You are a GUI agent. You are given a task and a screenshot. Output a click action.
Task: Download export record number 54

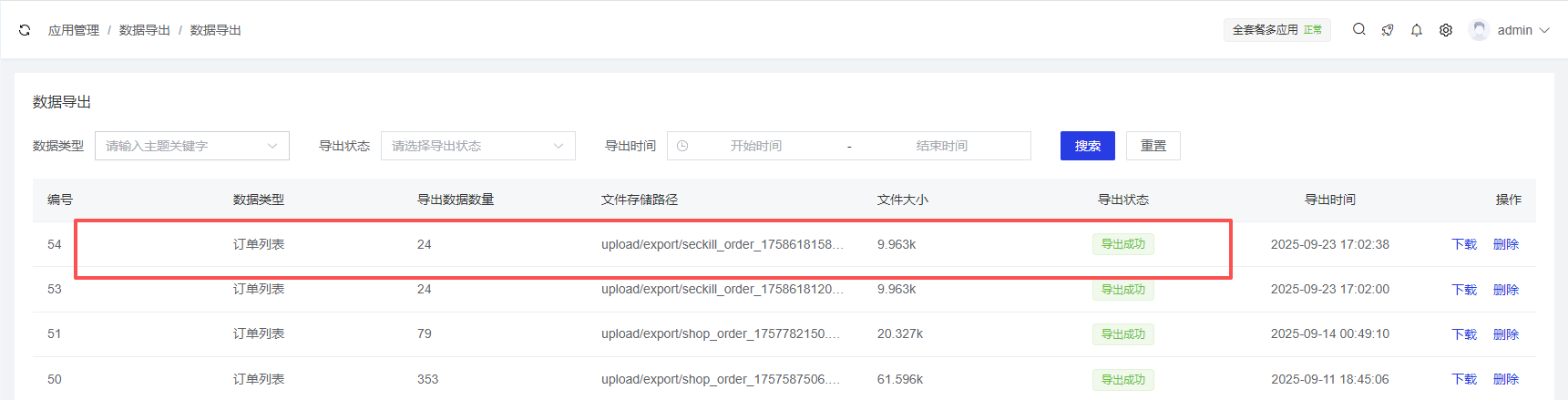[x=1463, y=244]
